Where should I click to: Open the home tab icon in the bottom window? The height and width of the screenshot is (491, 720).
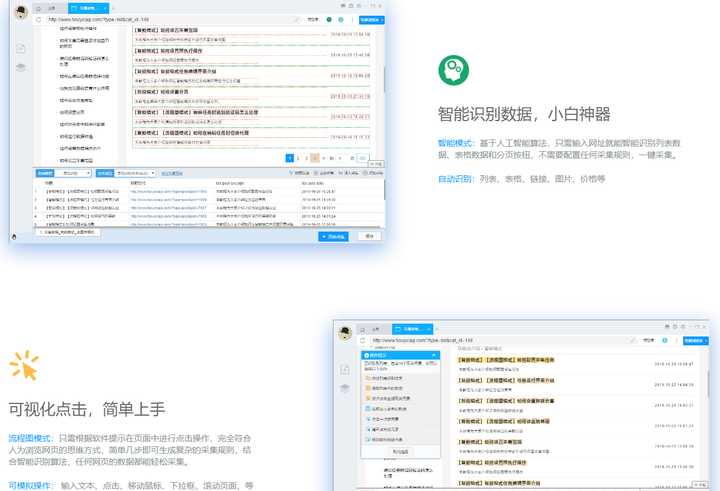363,329
